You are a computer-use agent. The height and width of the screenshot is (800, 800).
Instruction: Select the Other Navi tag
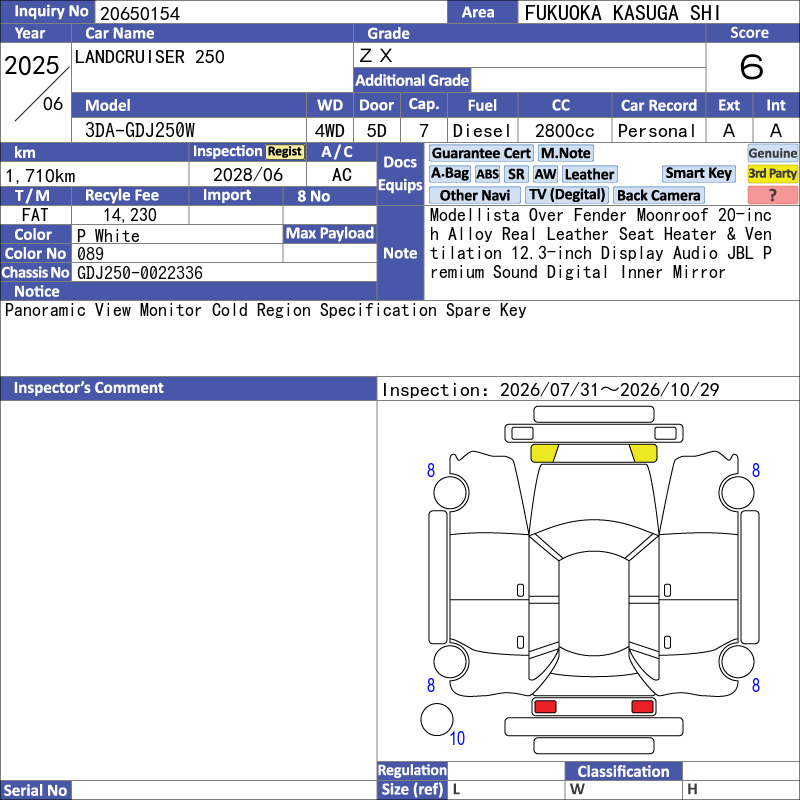coord(474,195)
